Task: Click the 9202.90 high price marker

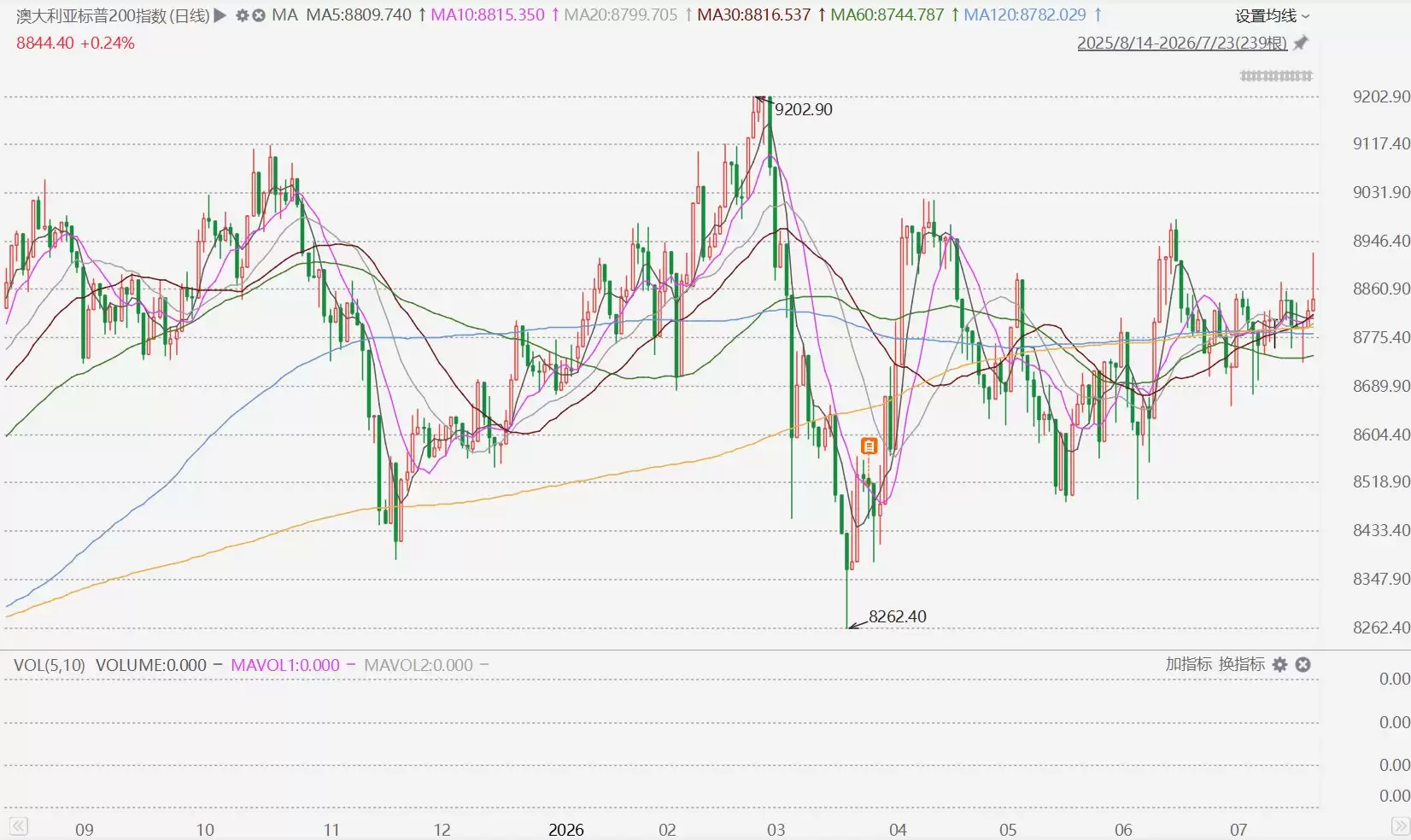Action: (803, 109)
